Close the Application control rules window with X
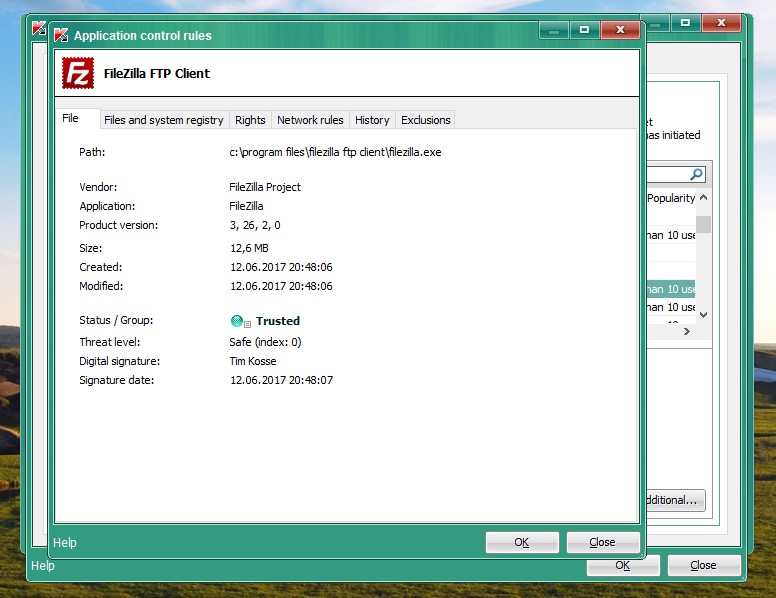 click(x=620, y=30)
